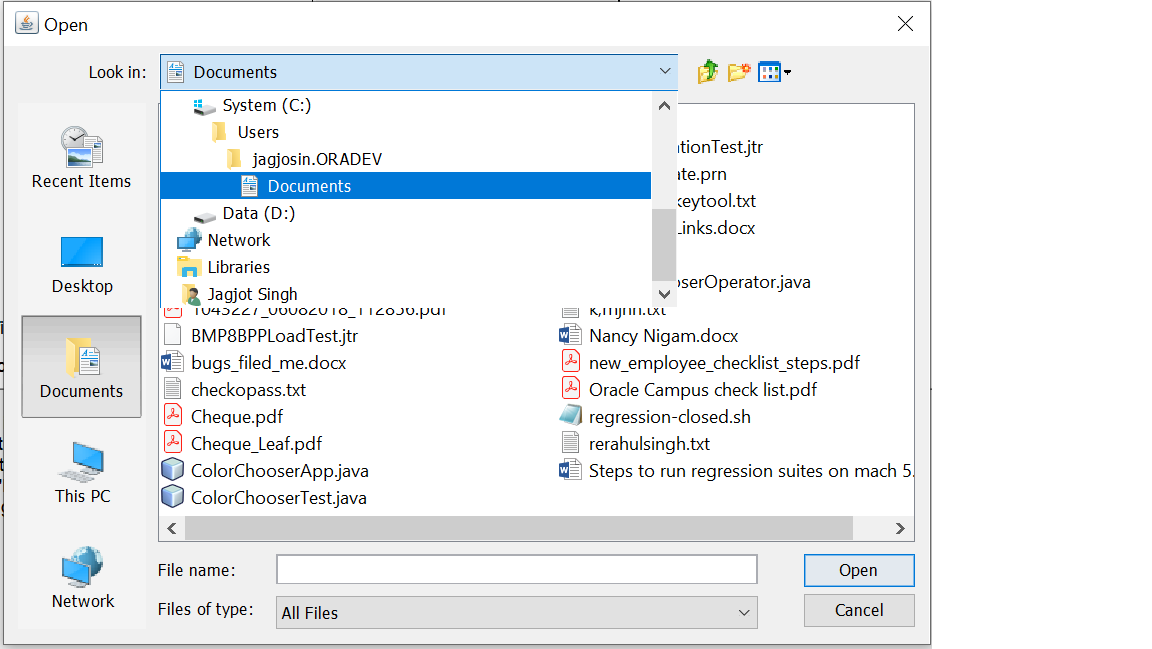Click the dropdown list scroll down arrow
The image size is (1152, 649).
pos(664,294)
